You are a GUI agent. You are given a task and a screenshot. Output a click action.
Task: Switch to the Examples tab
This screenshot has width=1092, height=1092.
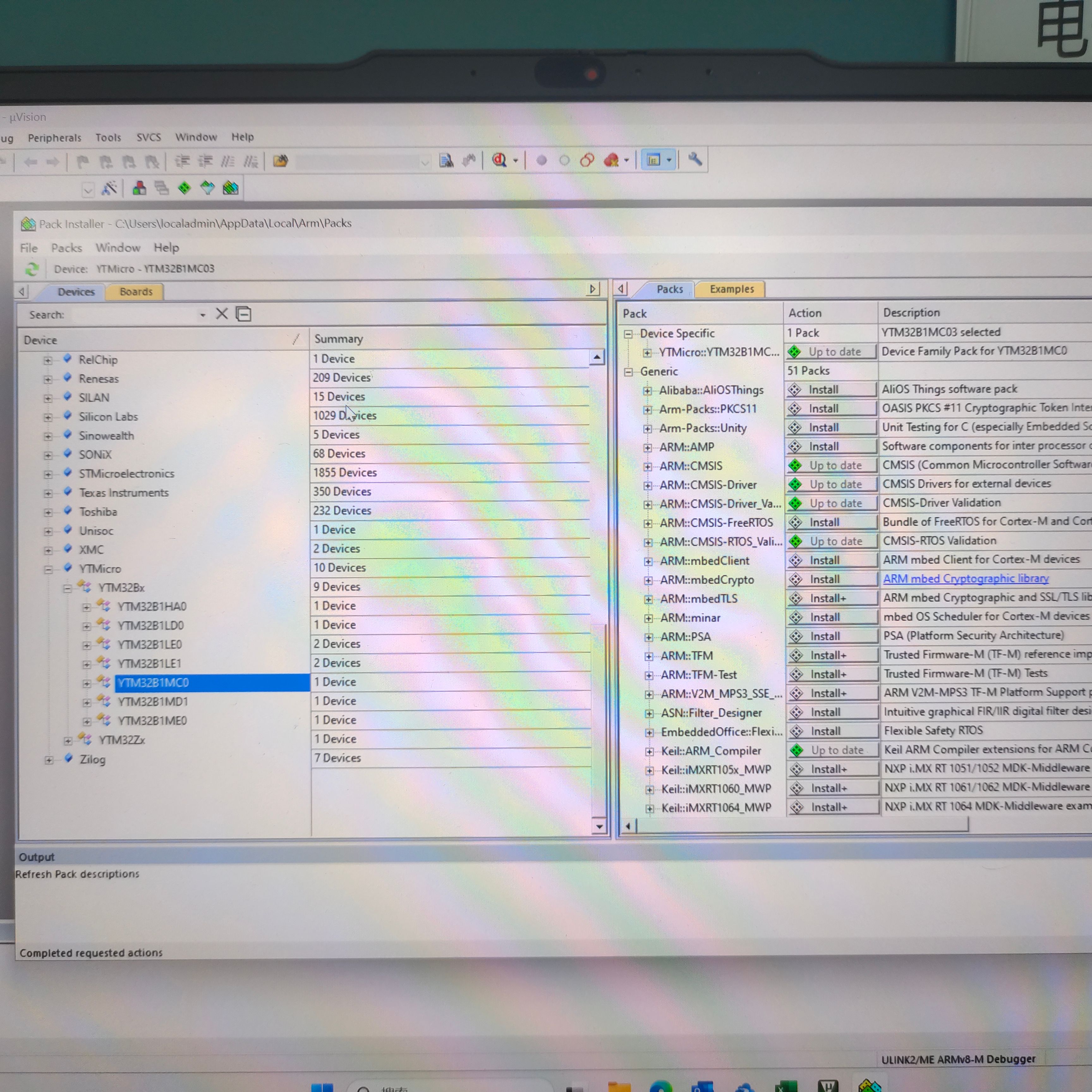(731, 289)
